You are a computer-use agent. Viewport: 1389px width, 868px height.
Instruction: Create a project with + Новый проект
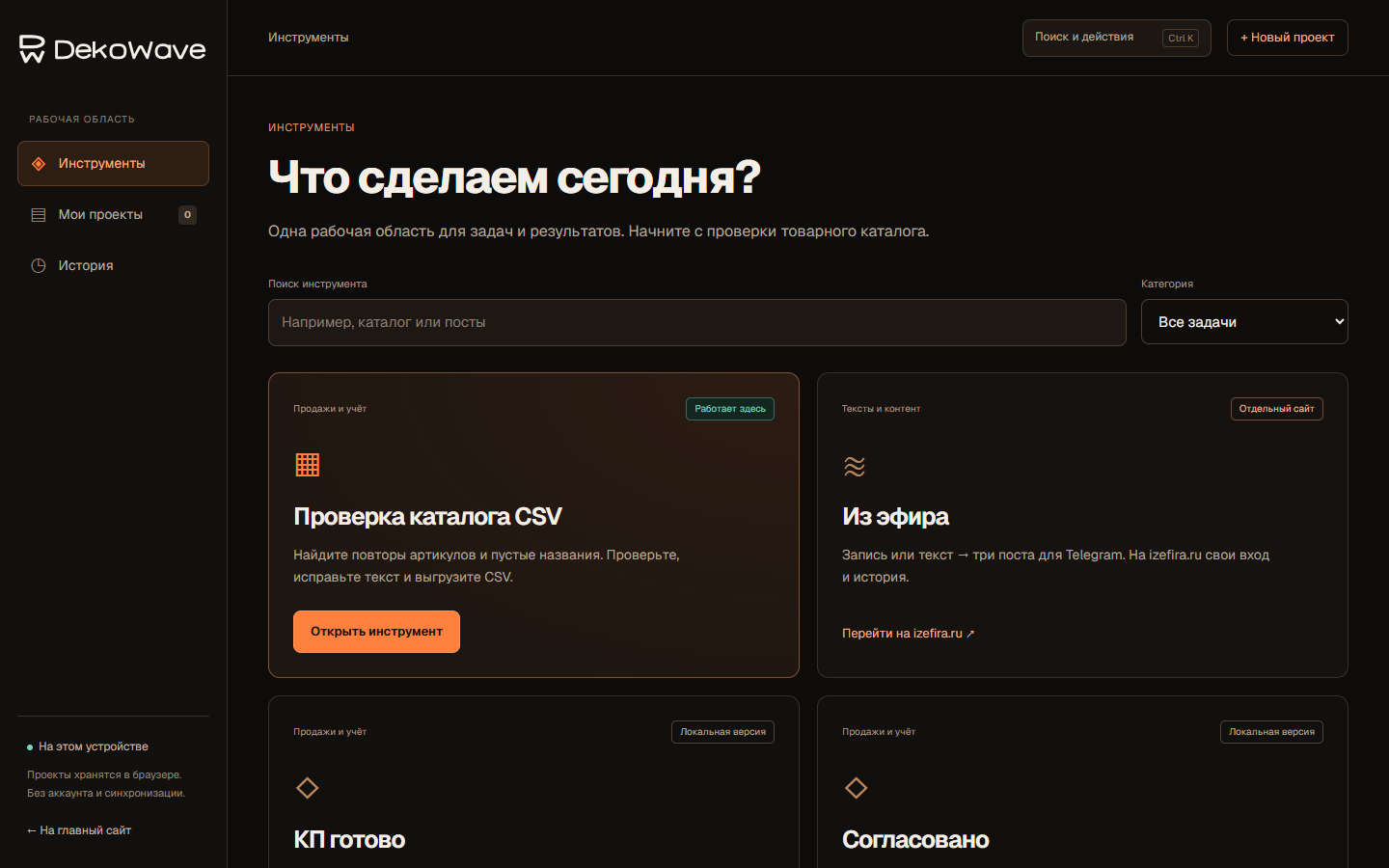tap(1287, 38)
